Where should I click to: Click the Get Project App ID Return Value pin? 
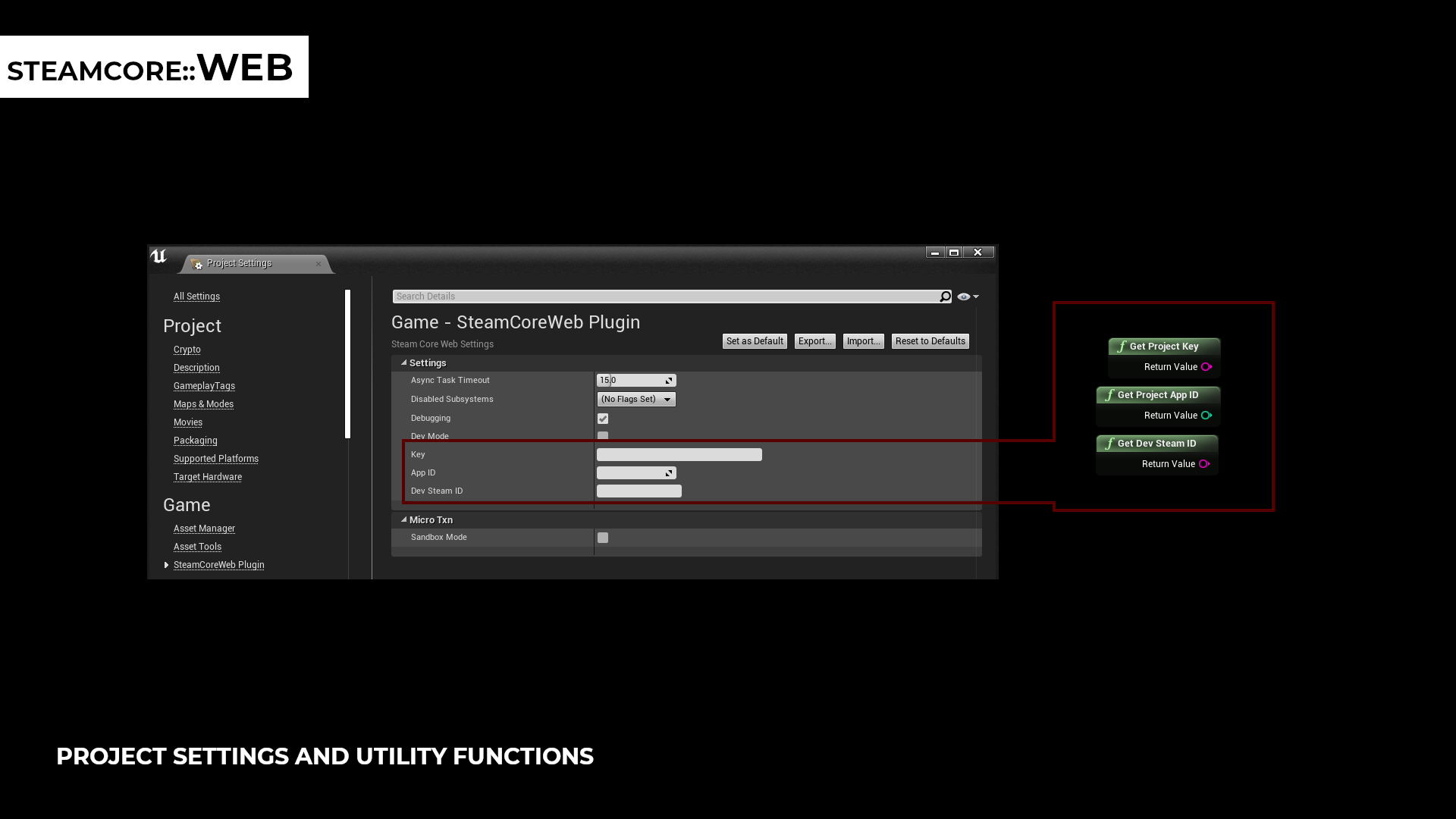click(x=1207, y=416)
